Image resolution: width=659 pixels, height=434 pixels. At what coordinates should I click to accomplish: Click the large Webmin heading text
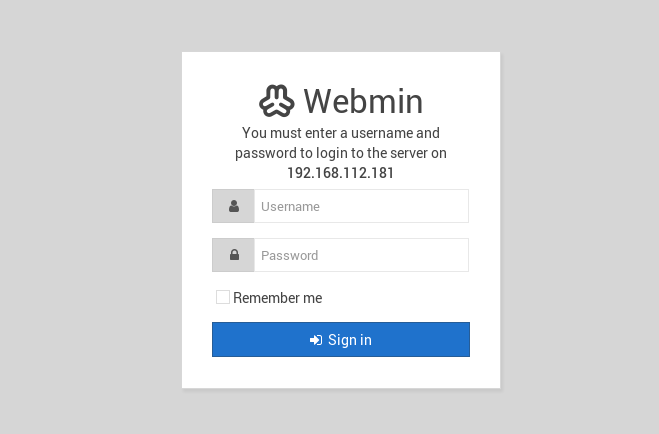click(x=363, y=101)
